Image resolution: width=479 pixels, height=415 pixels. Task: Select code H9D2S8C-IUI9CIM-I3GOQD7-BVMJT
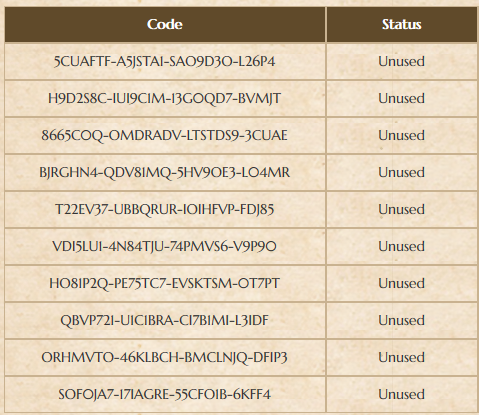pyautogui.click(x=165, y=99)
